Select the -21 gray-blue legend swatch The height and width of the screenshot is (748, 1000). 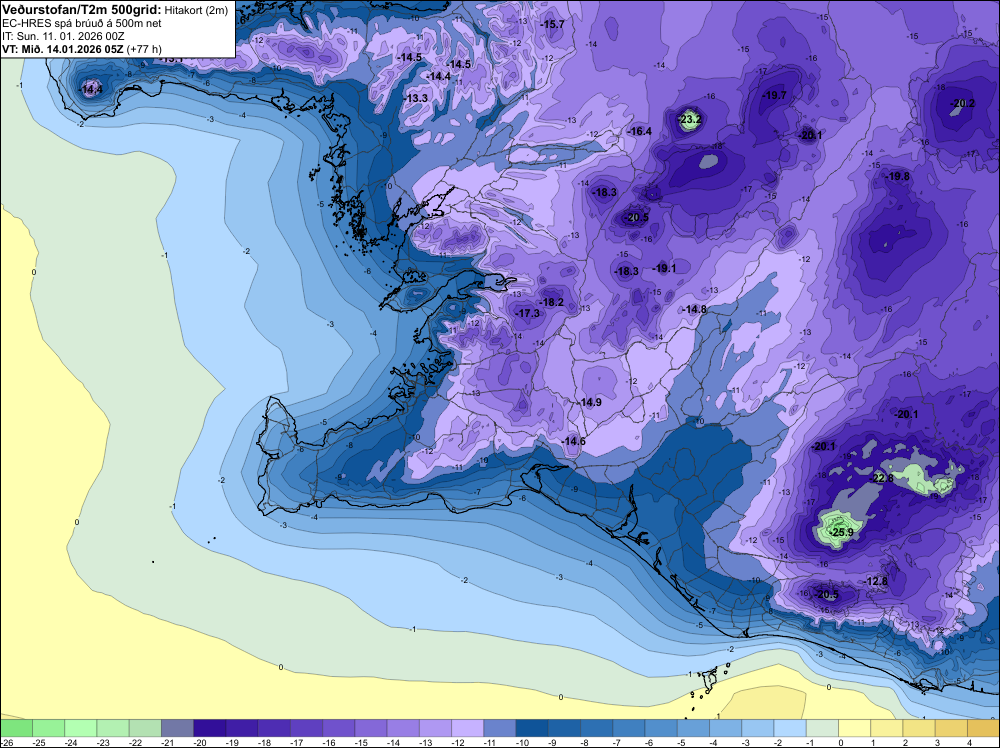[177, 728]
